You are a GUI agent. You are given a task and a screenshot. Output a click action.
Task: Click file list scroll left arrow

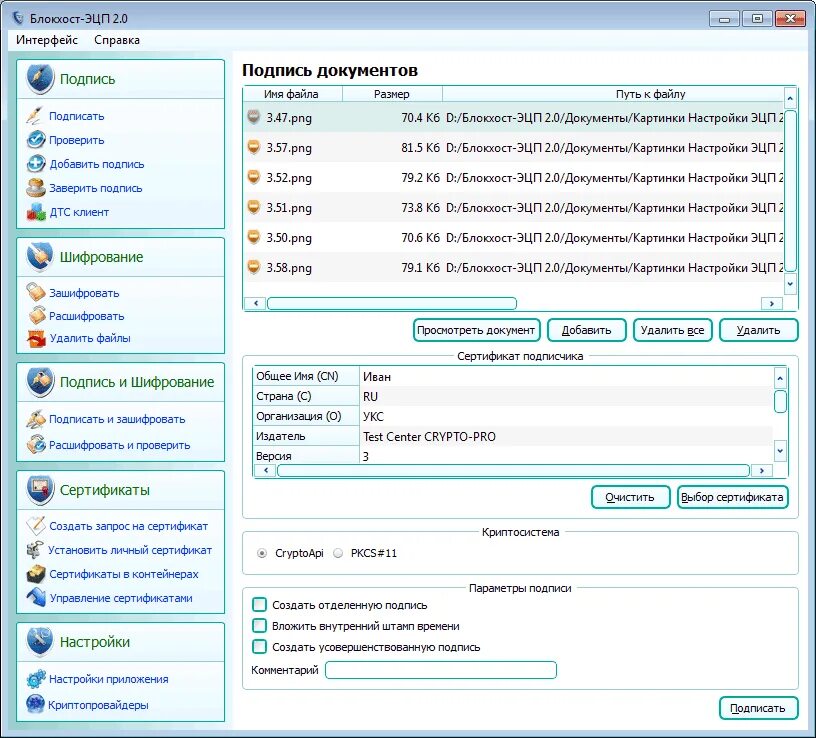pyautogui.click(x=256, y=303)
